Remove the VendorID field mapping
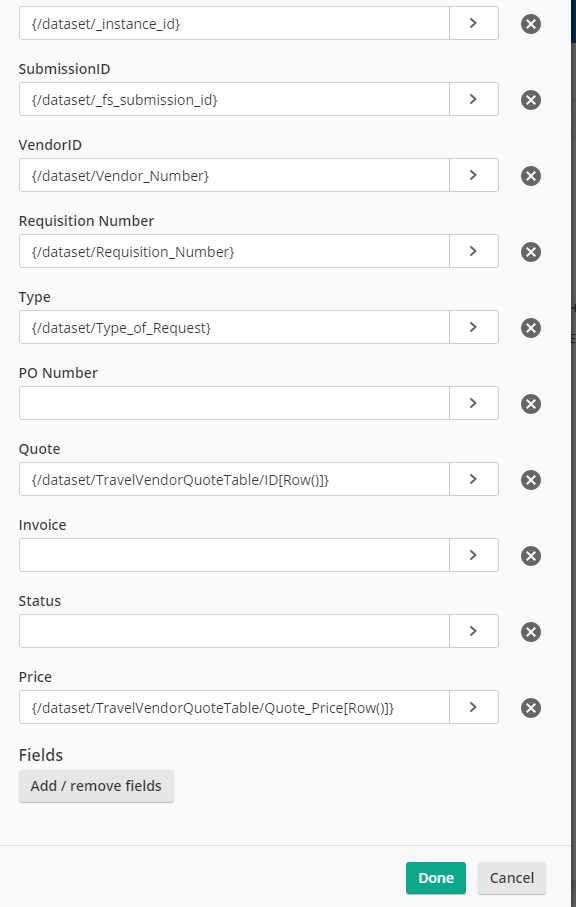 coord(530,175)
